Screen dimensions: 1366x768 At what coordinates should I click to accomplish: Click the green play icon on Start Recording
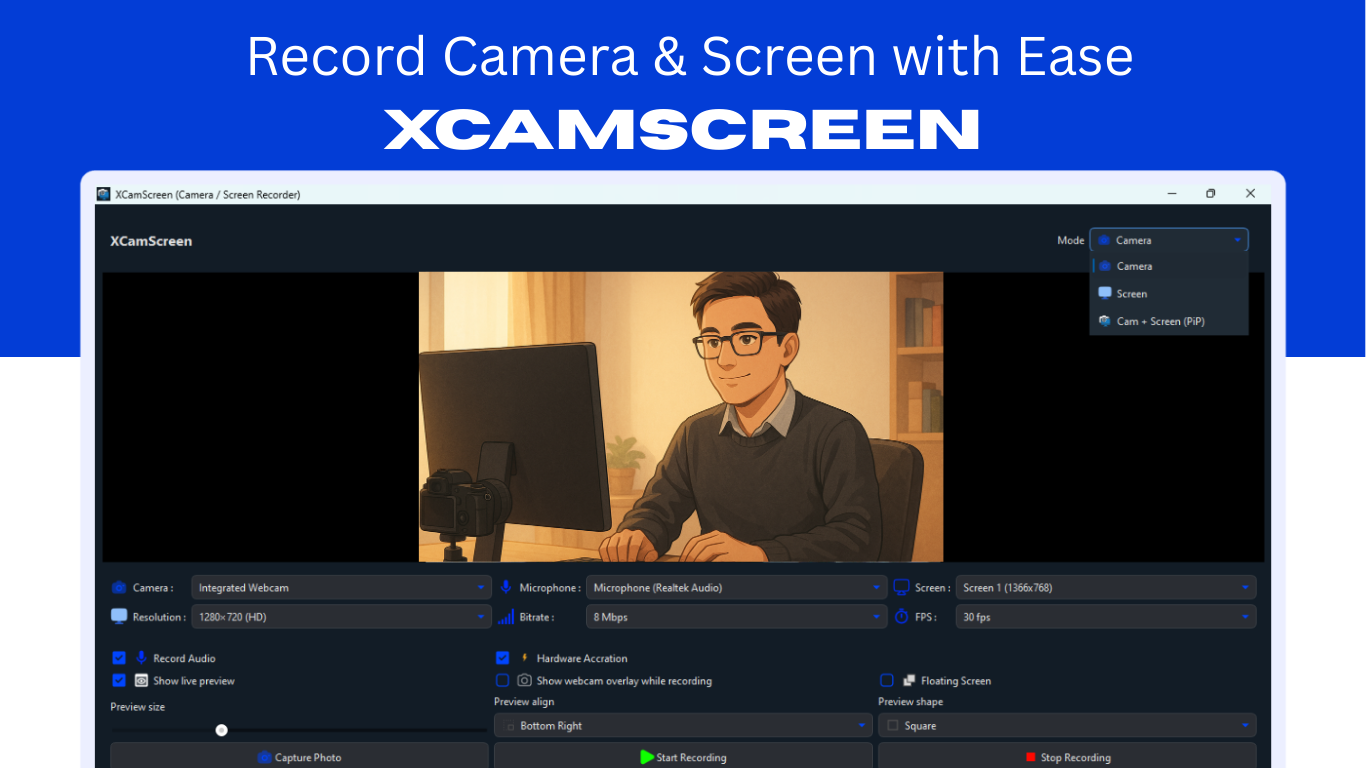pos(647,757)
